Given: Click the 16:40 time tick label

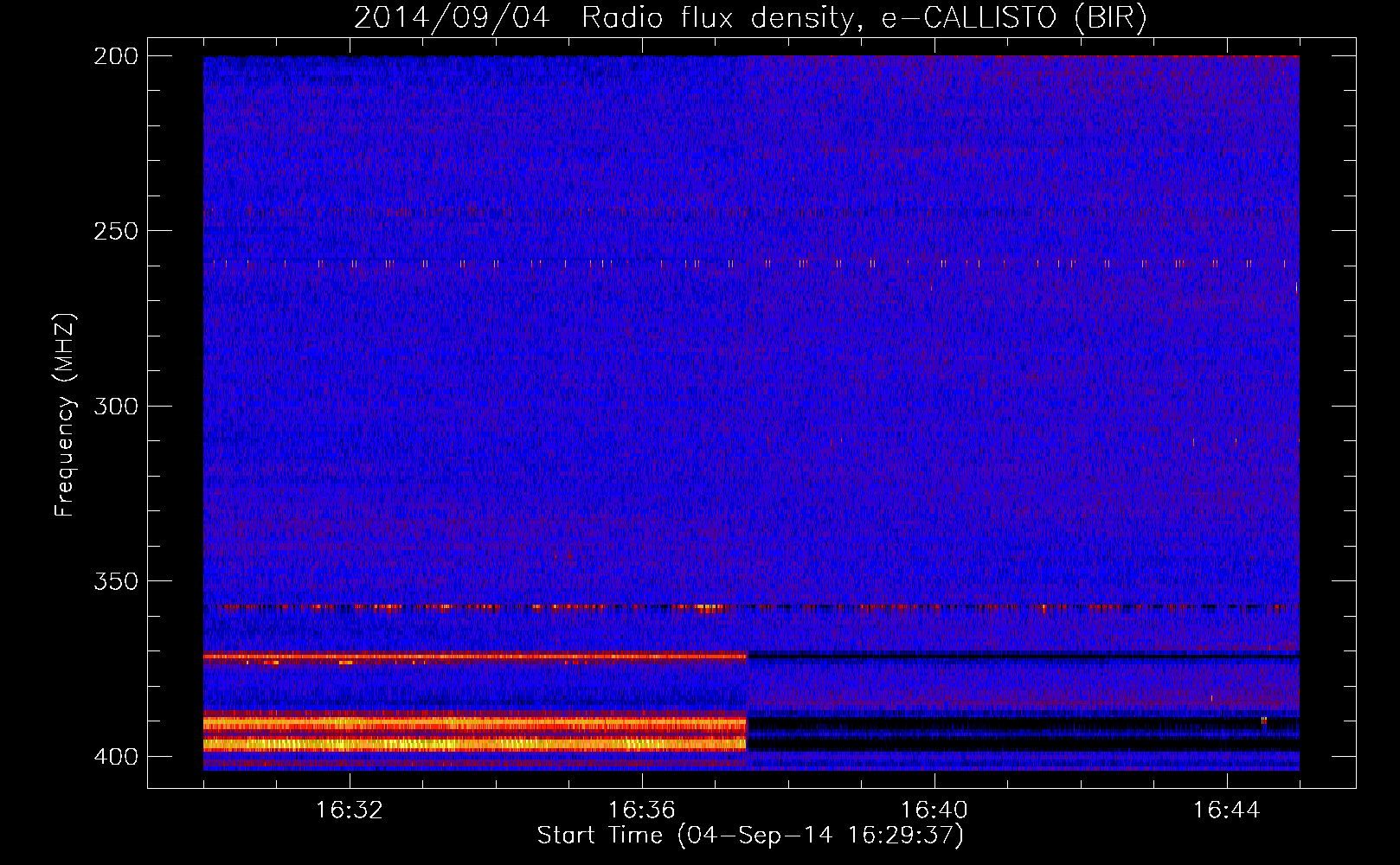Looking at the screenshot, I should pyautogui.click(x=934, y=811).
